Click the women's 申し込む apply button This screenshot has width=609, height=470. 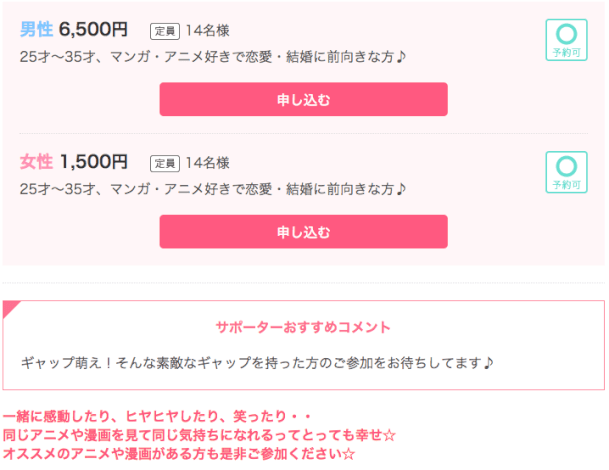pos(303,232)
